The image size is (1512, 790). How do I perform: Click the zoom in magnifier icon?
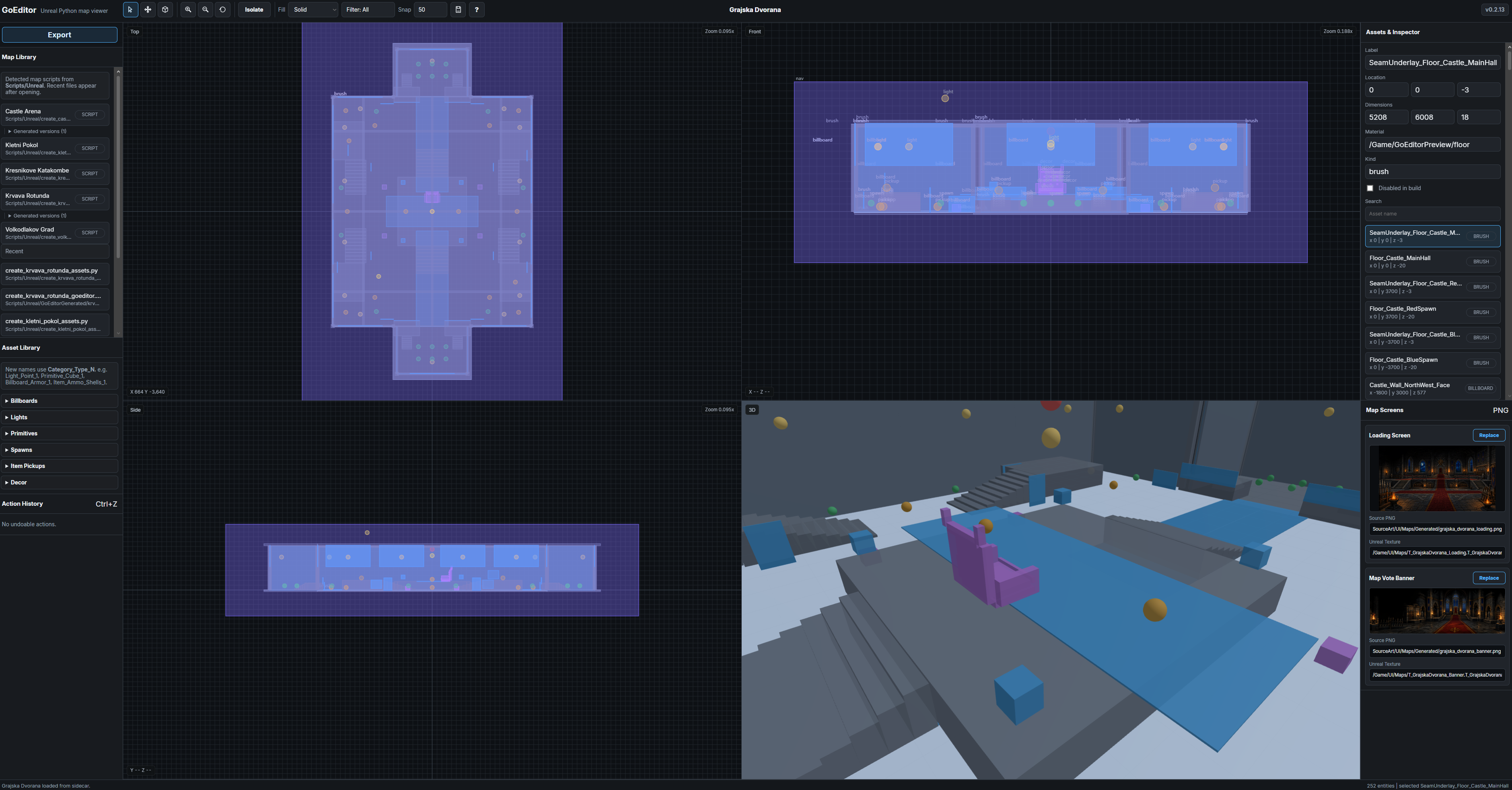pos(188,9)
